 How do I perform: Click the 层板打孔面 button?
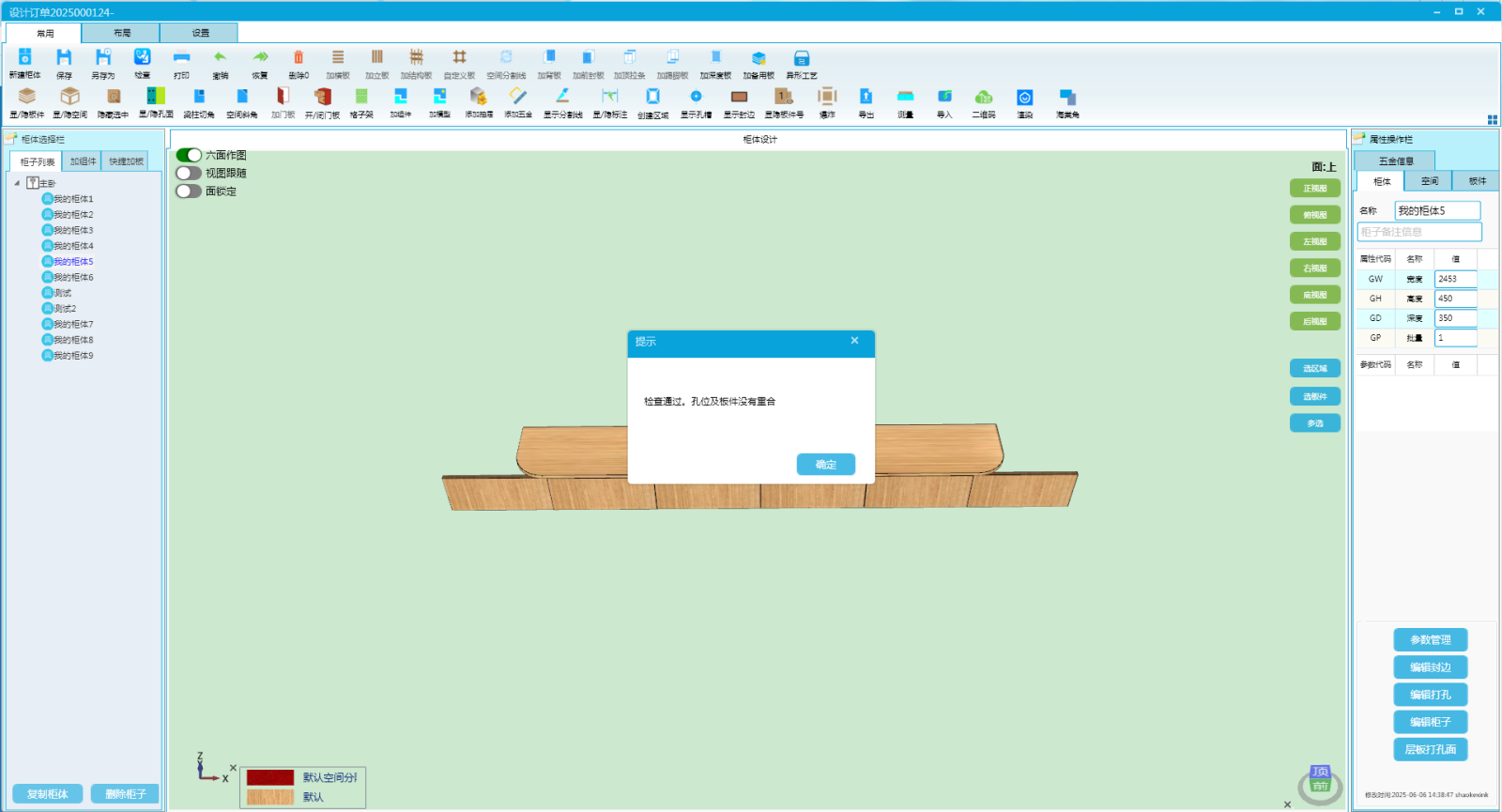1431,749
